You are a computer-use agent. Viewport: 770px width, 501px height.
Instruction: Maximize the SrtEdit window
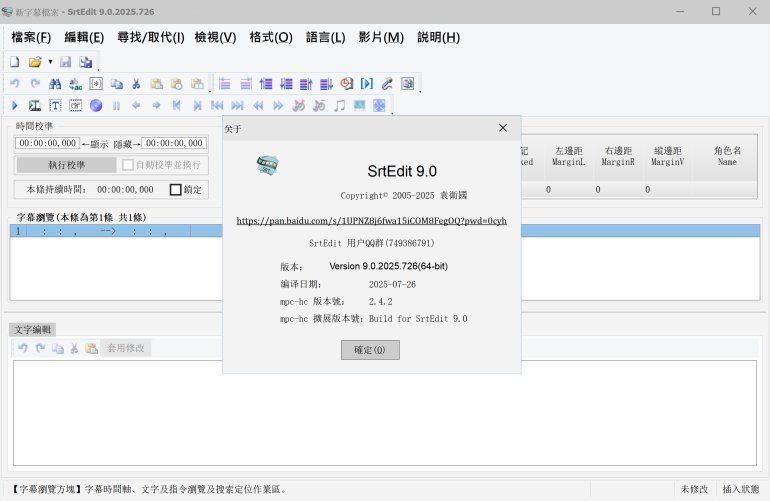pyautogui.click(x=716, y=11)
